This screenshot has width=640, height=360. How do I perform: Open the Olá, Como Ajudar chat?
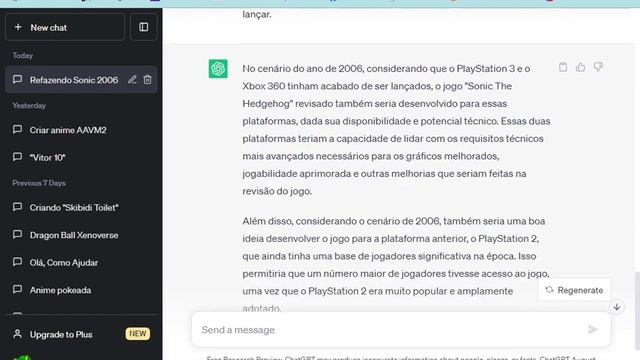(81, 262)
